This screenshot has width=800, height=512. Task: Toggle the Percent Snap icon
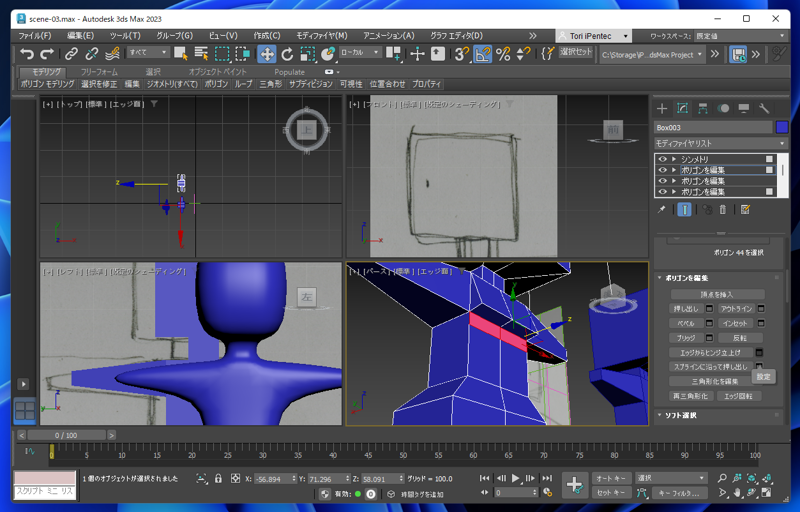[x=503, y=54]
